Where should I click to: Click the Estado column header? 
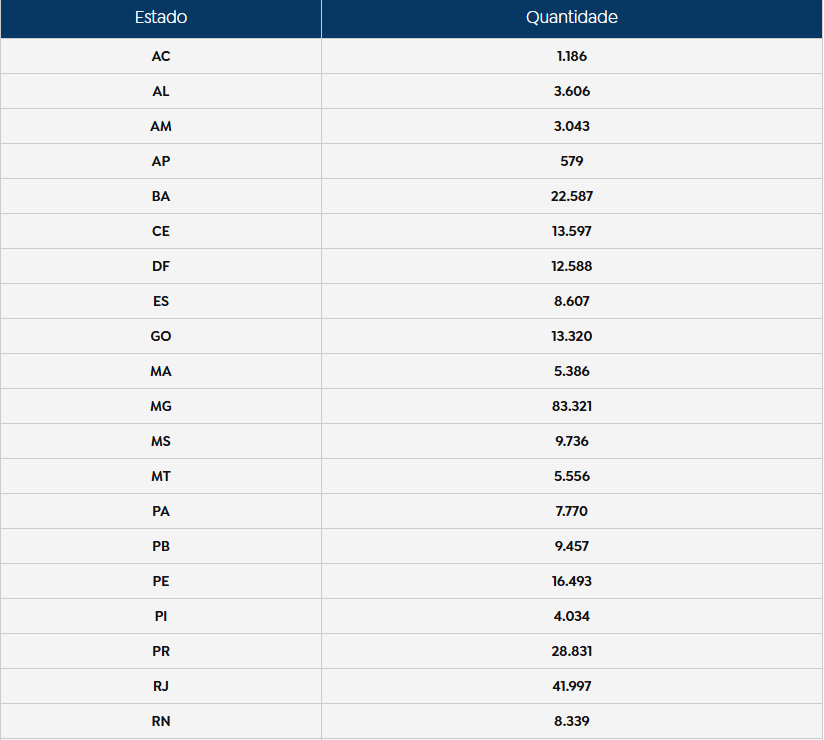pyautogui.click(x=161, y=18)
